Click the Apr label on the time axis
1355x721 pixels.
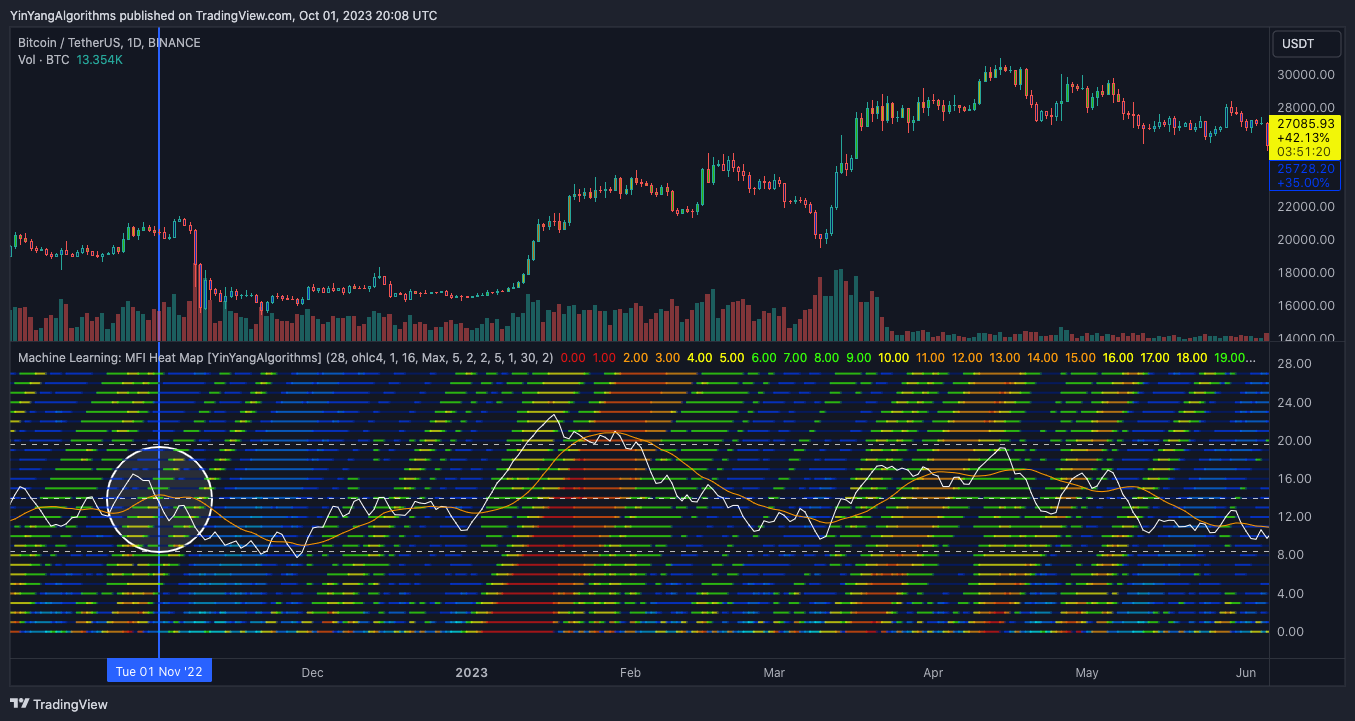(x=932, y=672)
